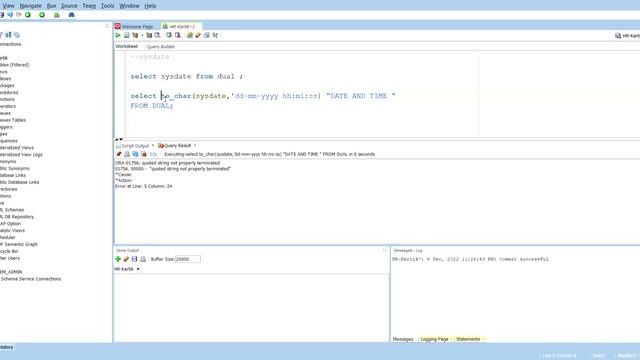This screenshot has height=360, width=640.
Task: Click the first green navigate circle icon
Action: click(x=28, y=15)
